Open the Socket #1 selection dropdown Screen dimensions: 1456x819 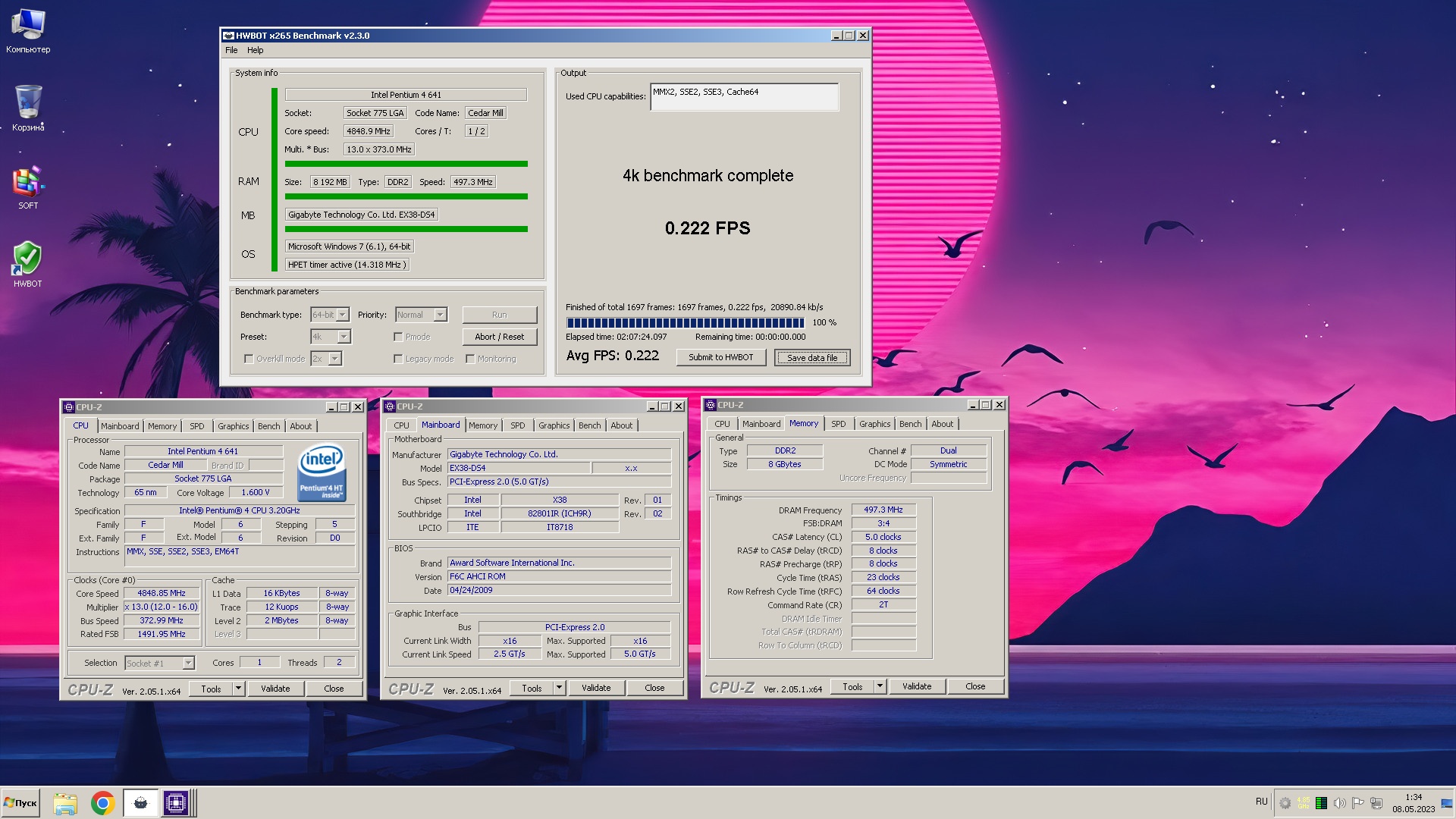point(159,664)
